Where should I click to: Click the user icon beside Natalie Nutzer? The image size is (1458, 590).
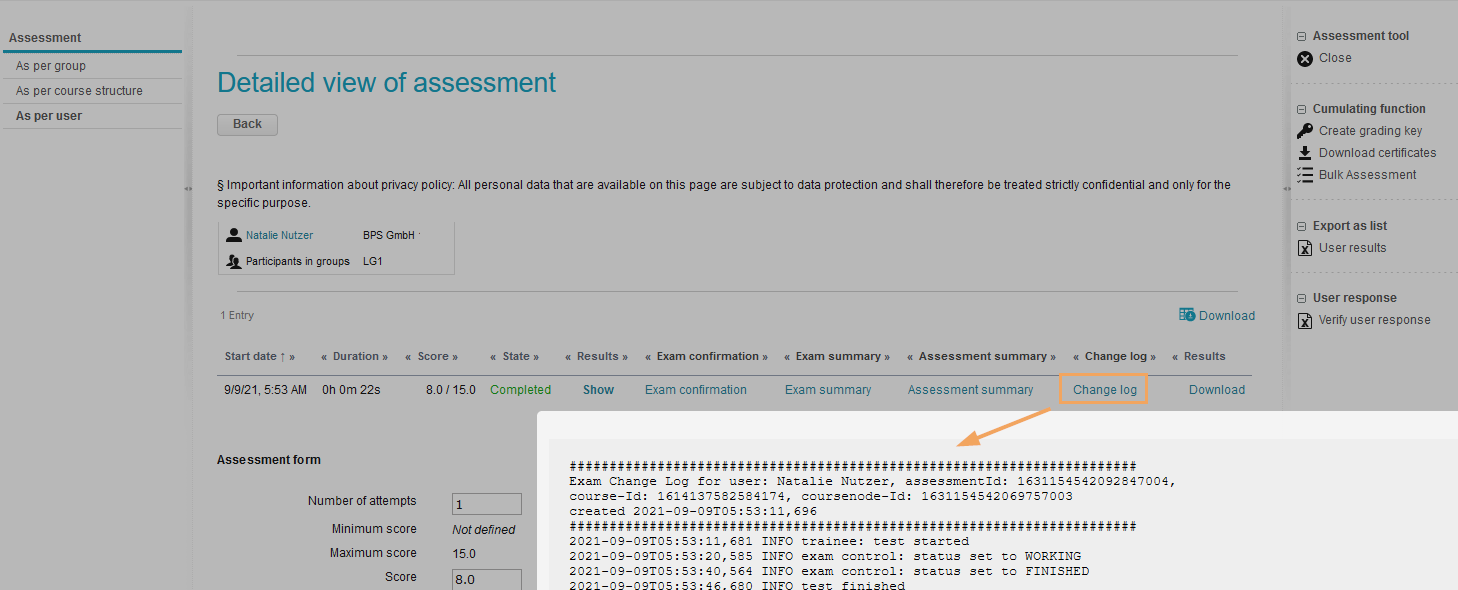(x=234, y=236)
